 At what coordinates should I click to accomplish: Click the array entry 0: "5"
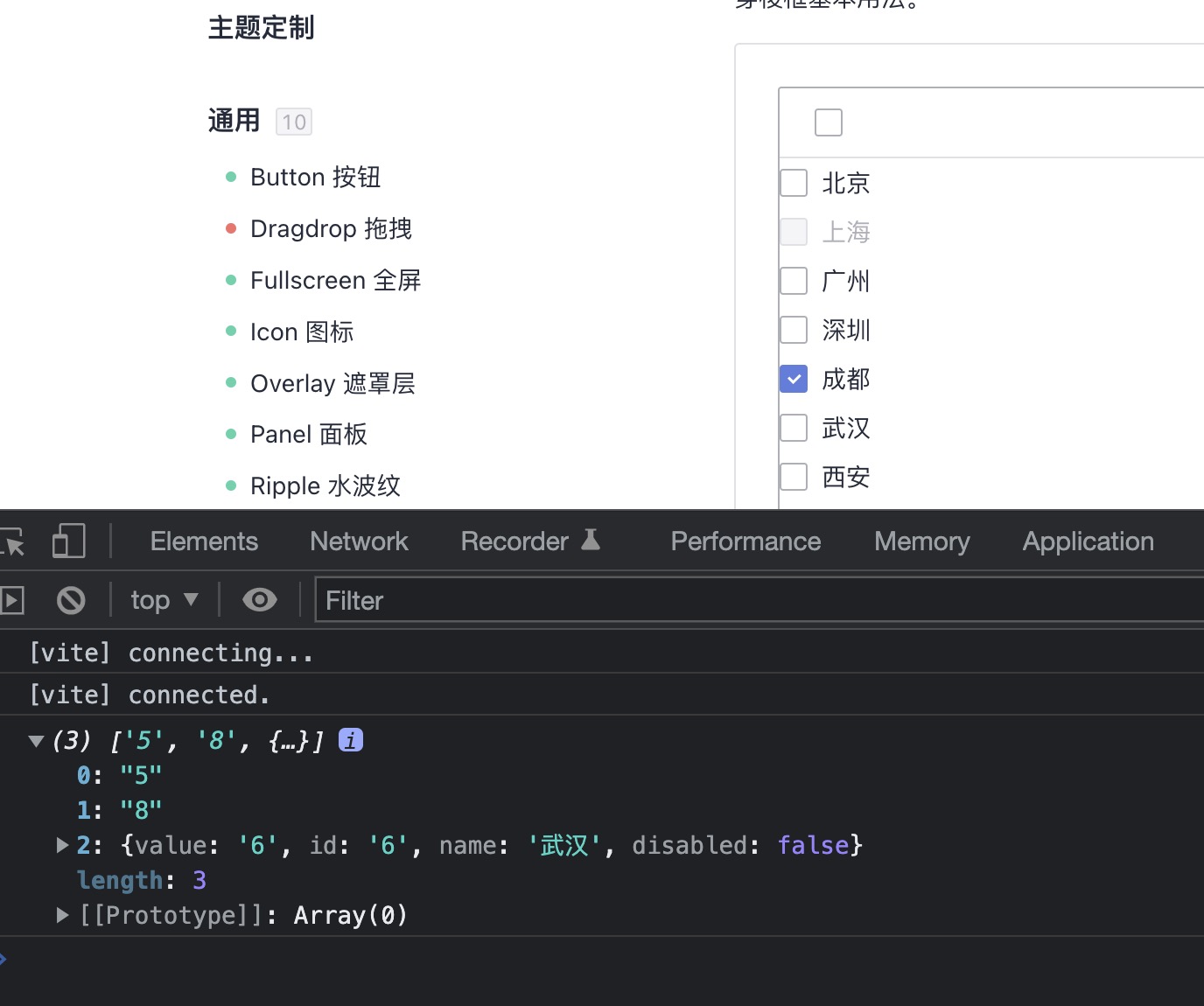point(119,775)
